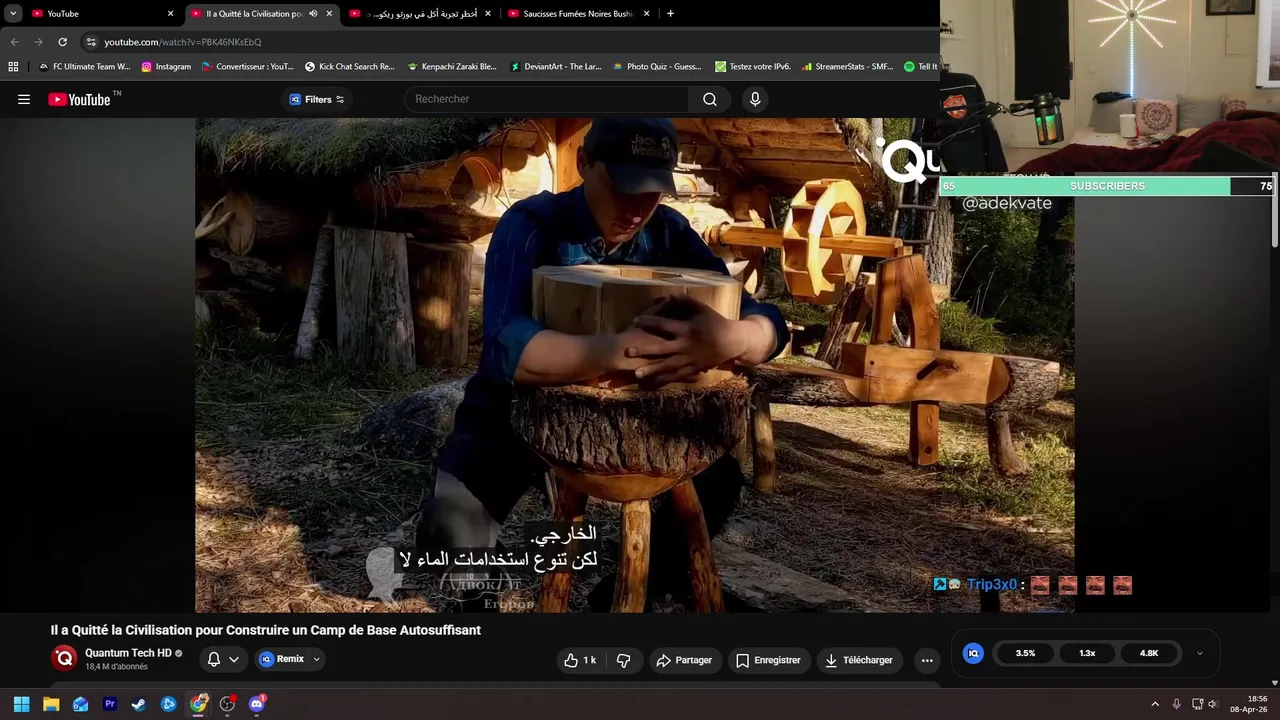Open the Photo Quiz bookmark
Viewport: 1280px width, 720px height.
(x=657, y=67)
